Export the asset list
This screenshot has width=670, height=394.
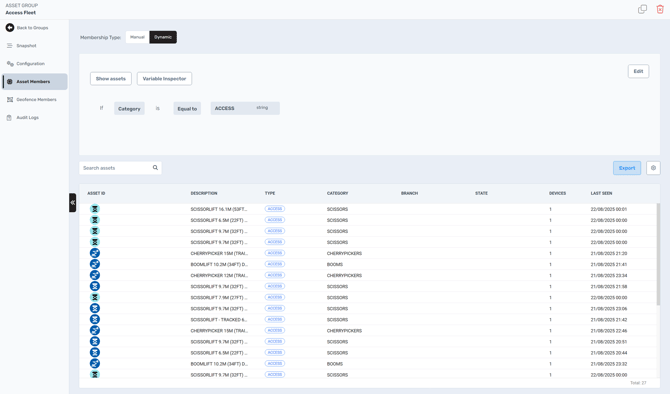pos(627,168)
